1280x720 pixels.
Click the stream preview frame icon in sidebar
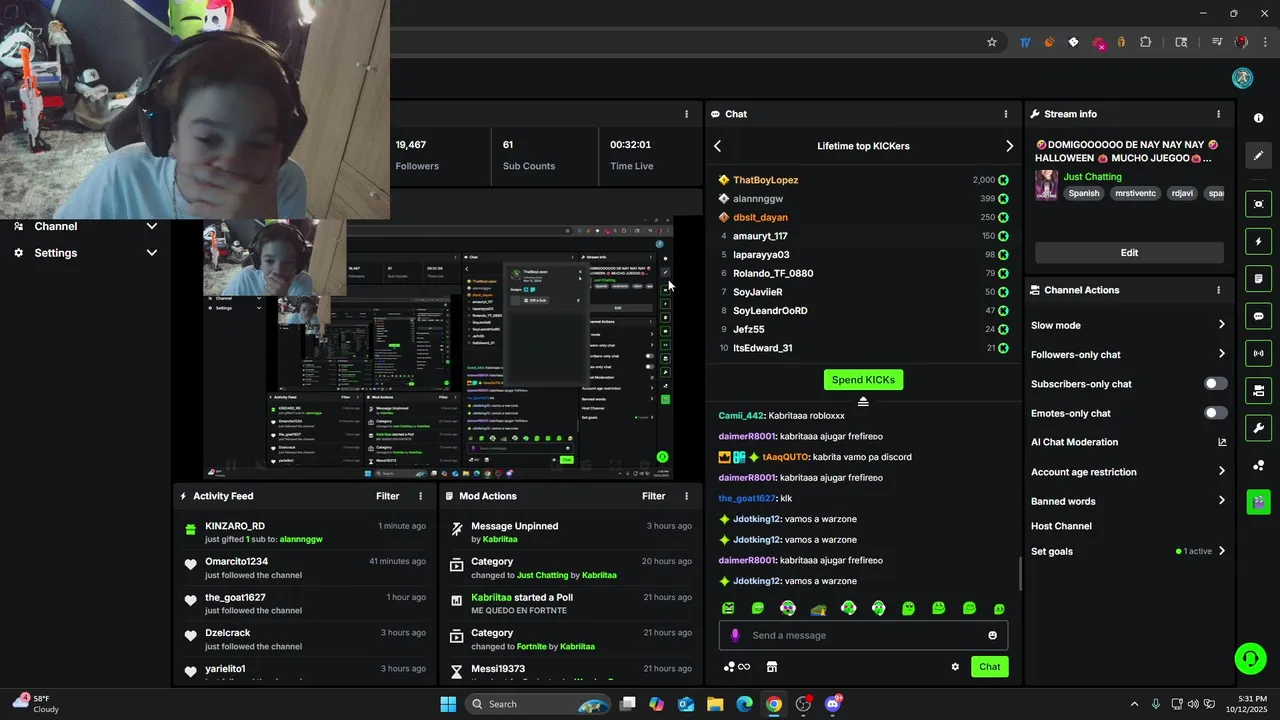1258,204
